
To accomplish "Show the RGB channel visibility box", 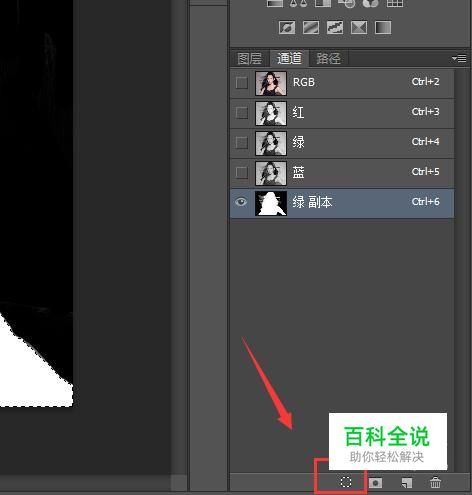I will pos(242,82).
